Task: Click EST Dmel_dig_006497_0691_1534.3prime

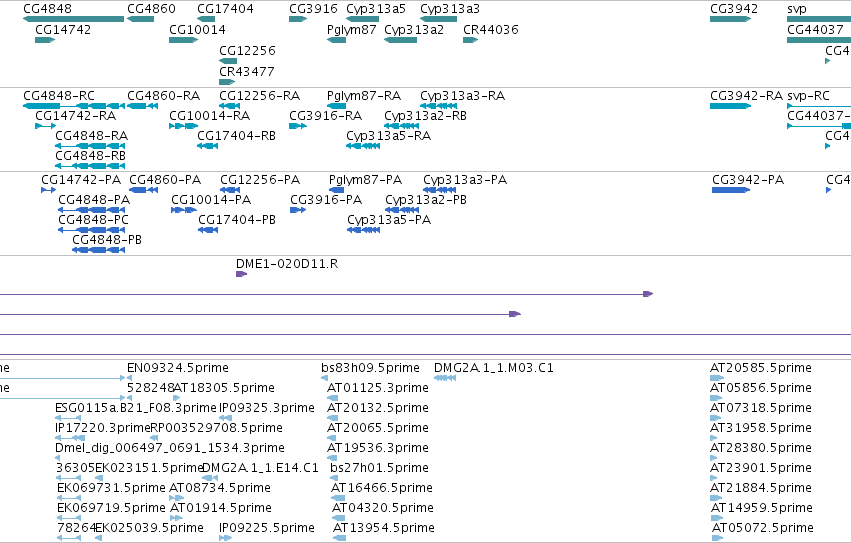Action: pos(170,448)
